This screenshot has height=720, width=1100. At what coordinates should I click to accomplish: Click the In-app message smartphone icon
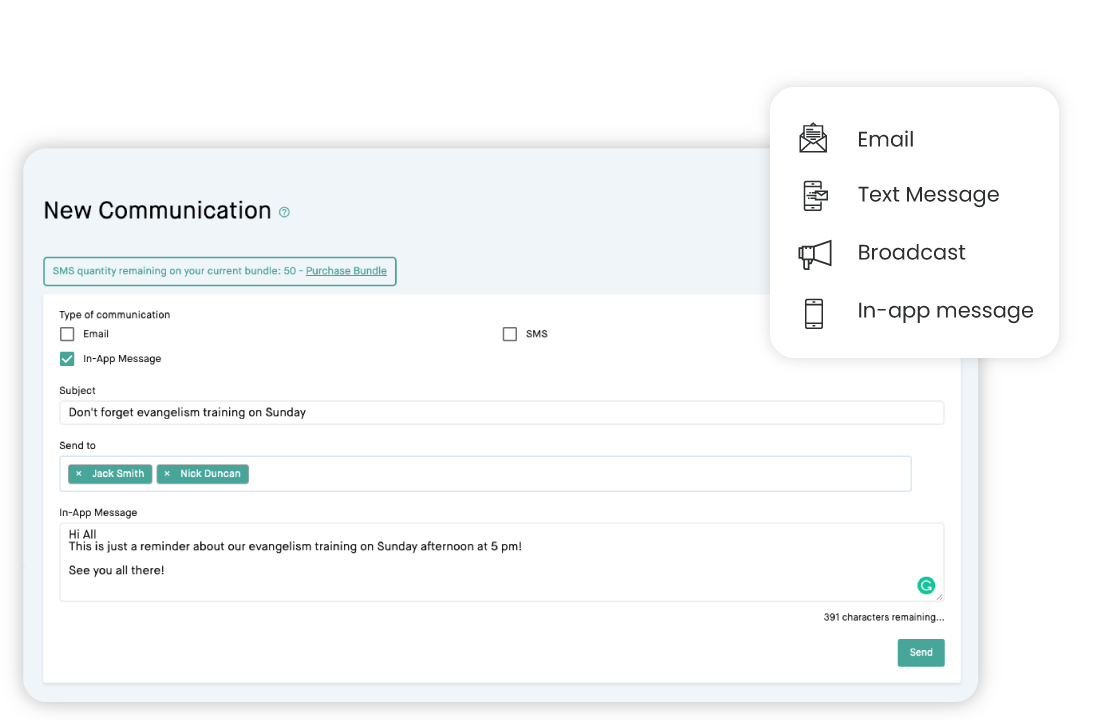coord(814,313)
